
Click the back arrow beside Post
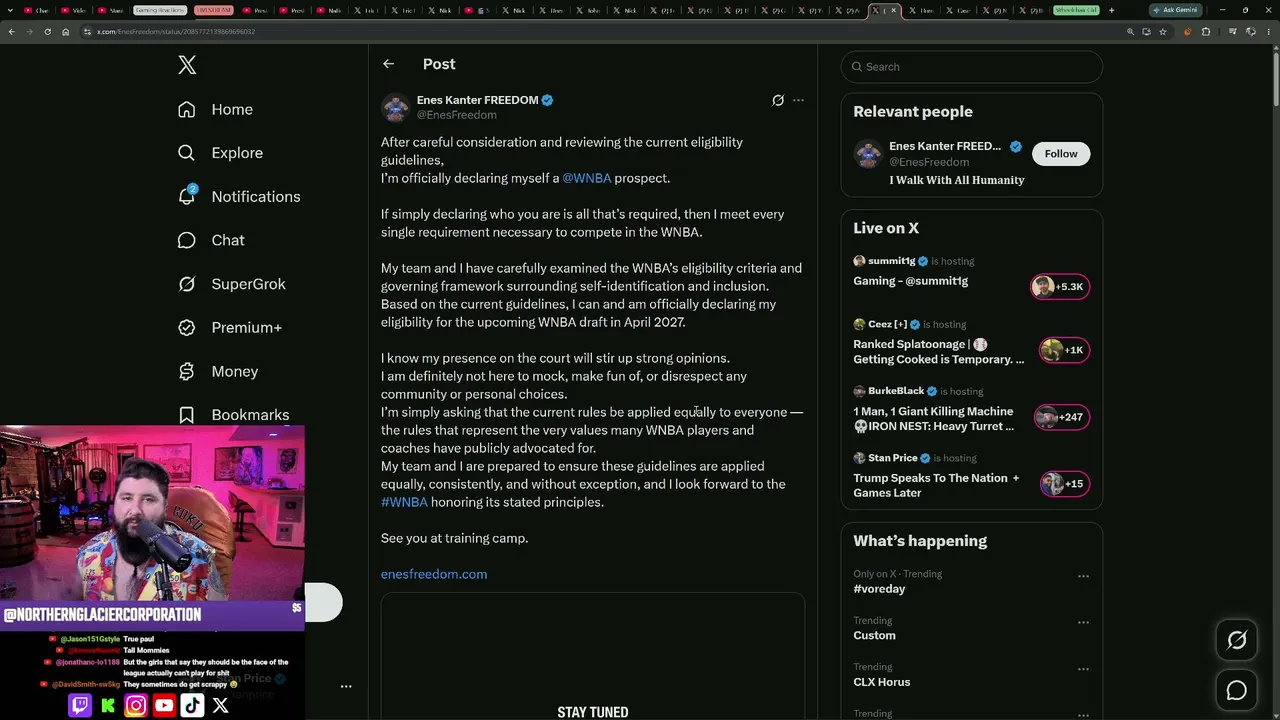(x=388, y=64)
